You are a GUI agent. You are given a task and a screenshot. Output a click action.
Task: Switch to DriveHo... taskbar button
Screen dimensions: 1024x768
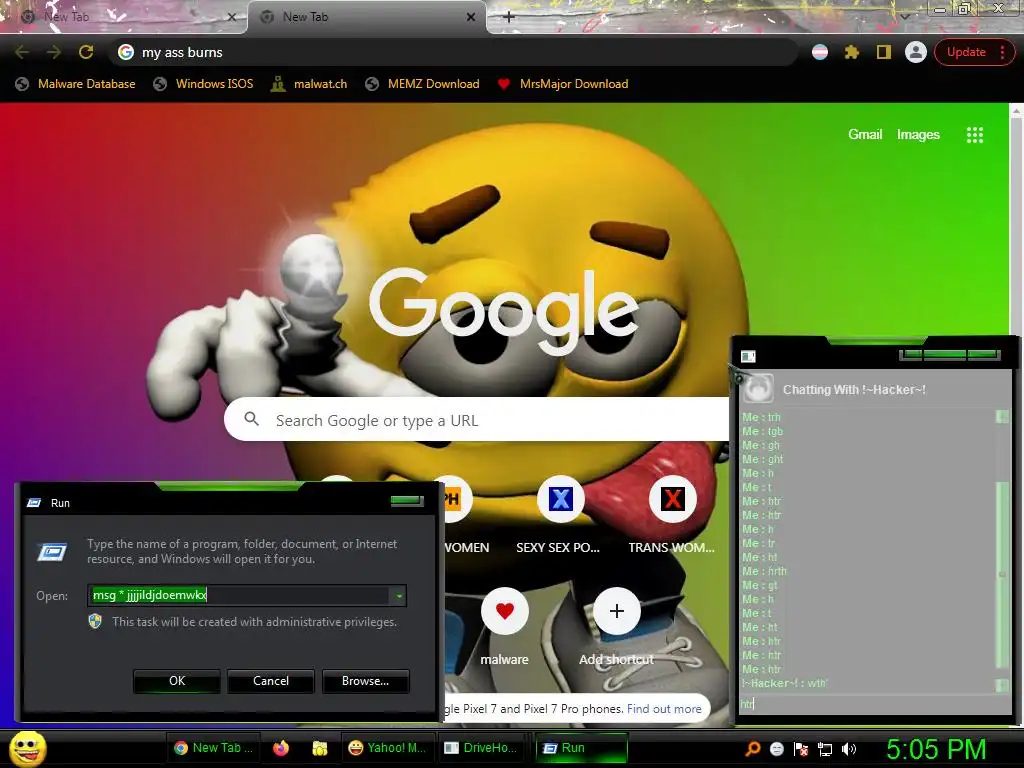tap(481, 748)
